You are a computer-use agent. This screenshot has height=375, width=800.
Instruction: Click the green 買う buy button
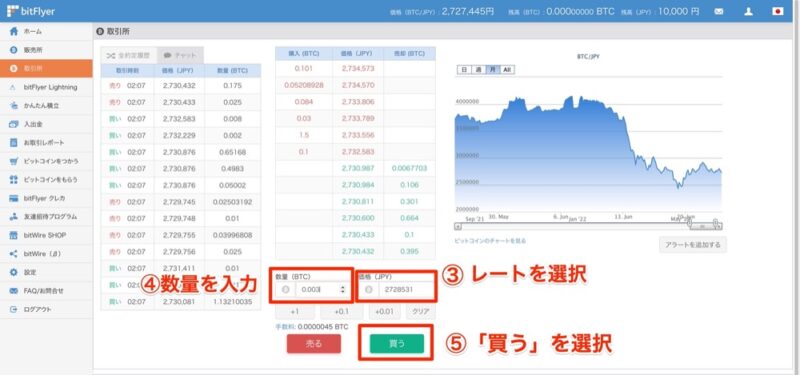tap(396, 344)
